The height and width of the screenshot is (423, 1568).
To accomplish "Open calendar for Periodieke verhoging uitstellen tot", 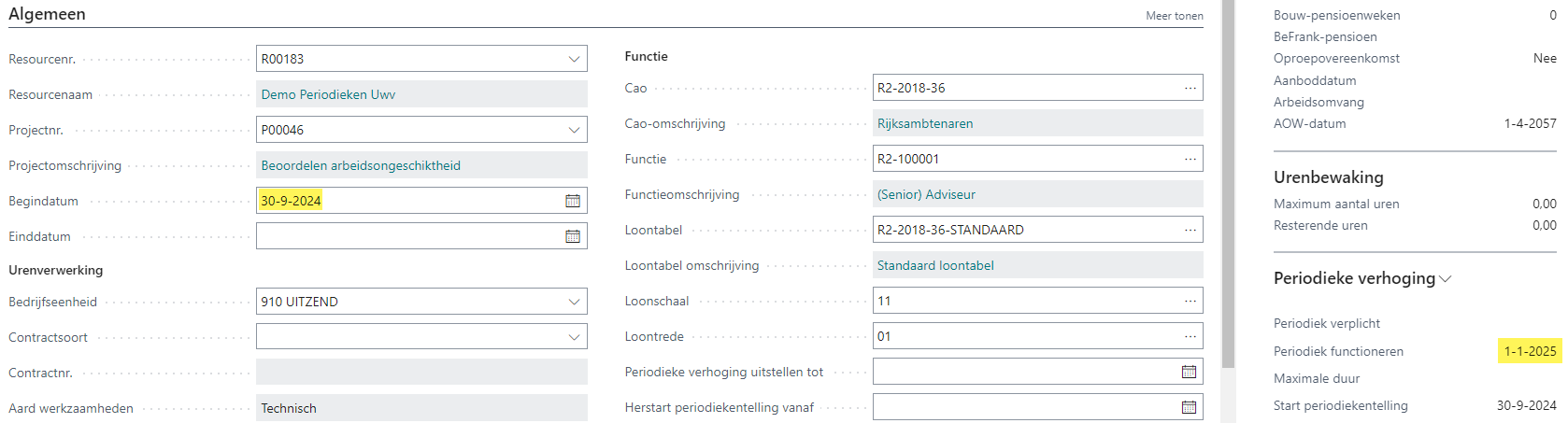I will (1189, 372).
